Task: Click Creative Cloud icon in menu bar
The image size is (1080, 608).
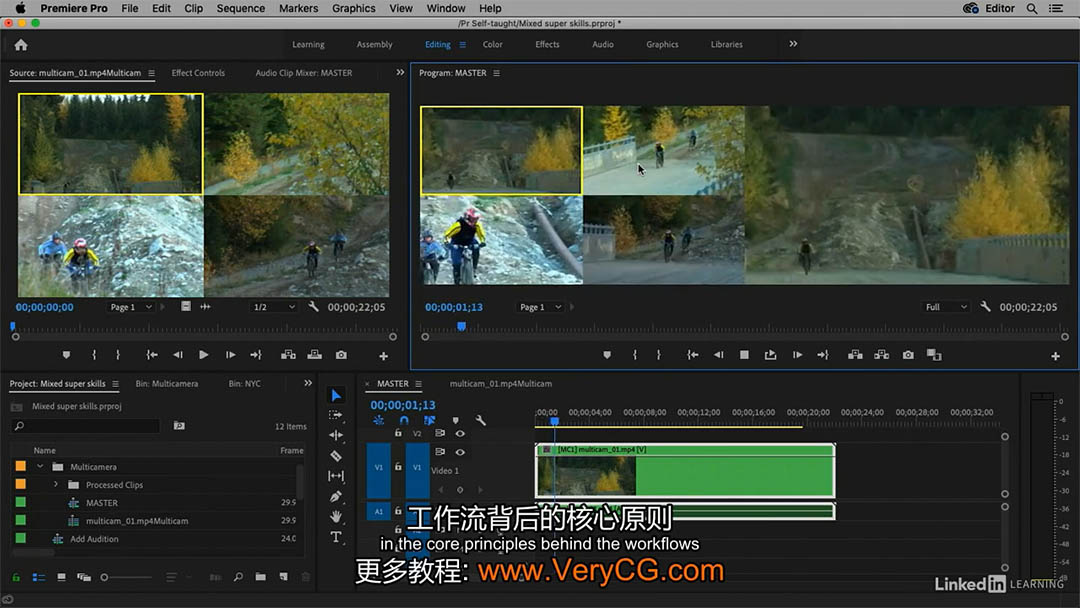Action: click(970, 8)
